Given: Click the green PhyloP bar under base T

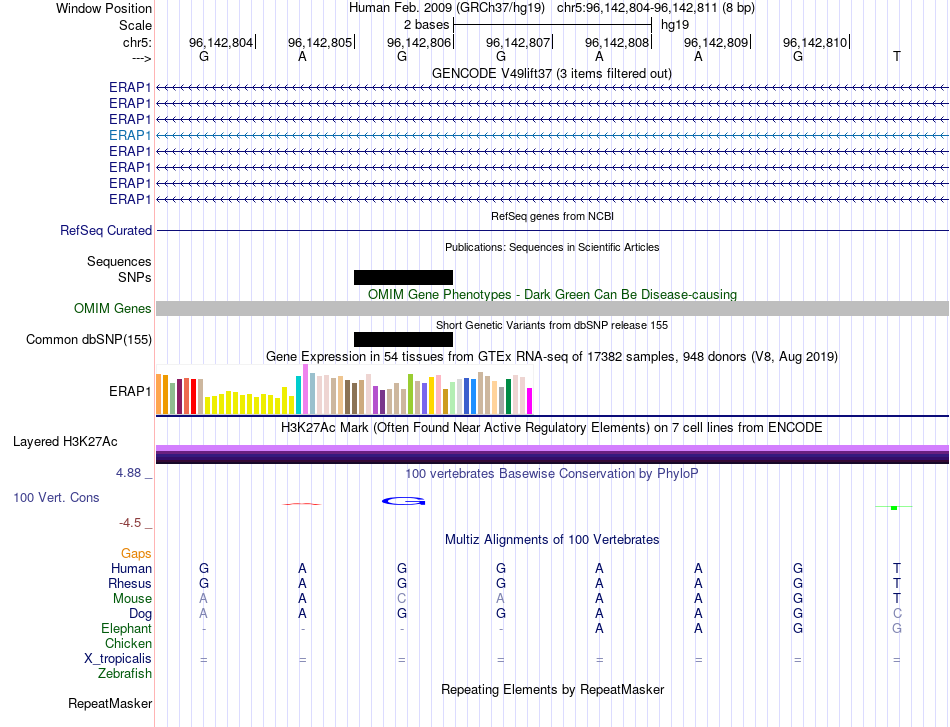Looking at the screenshot, I should [894, 507].
